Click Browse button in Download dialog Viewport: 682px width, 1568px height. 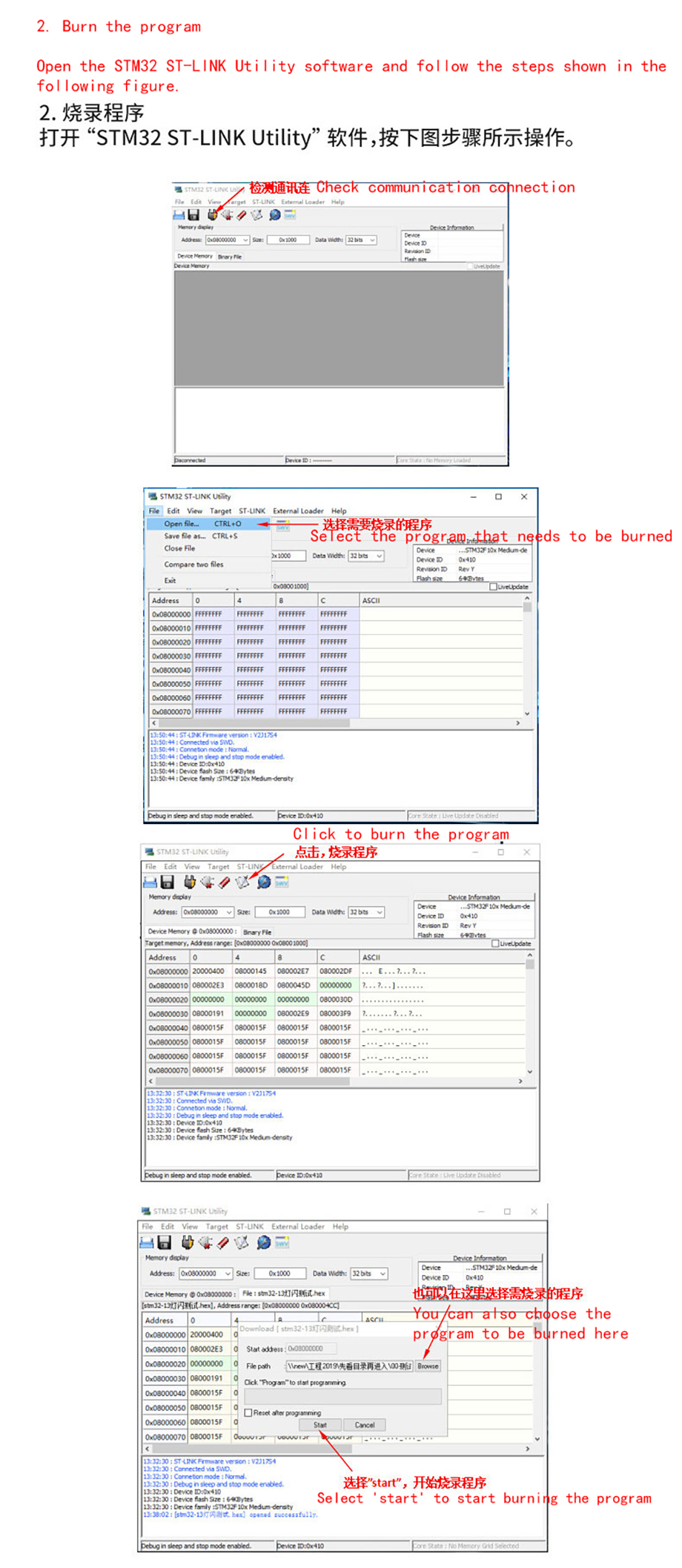[428, 1366]
